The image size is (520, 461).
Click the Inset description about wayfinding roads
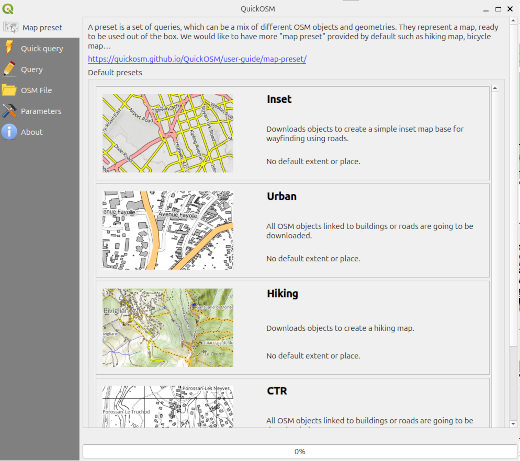[x=365, y=133]
